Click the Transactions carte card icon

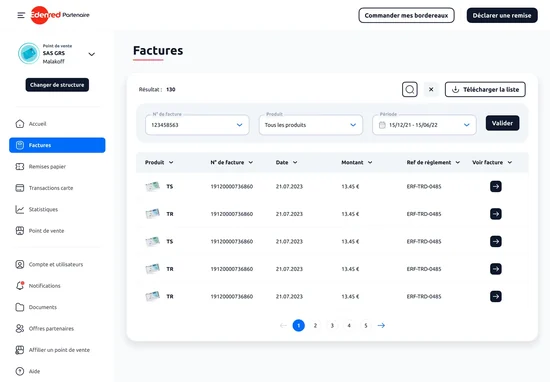pos(20,188)
